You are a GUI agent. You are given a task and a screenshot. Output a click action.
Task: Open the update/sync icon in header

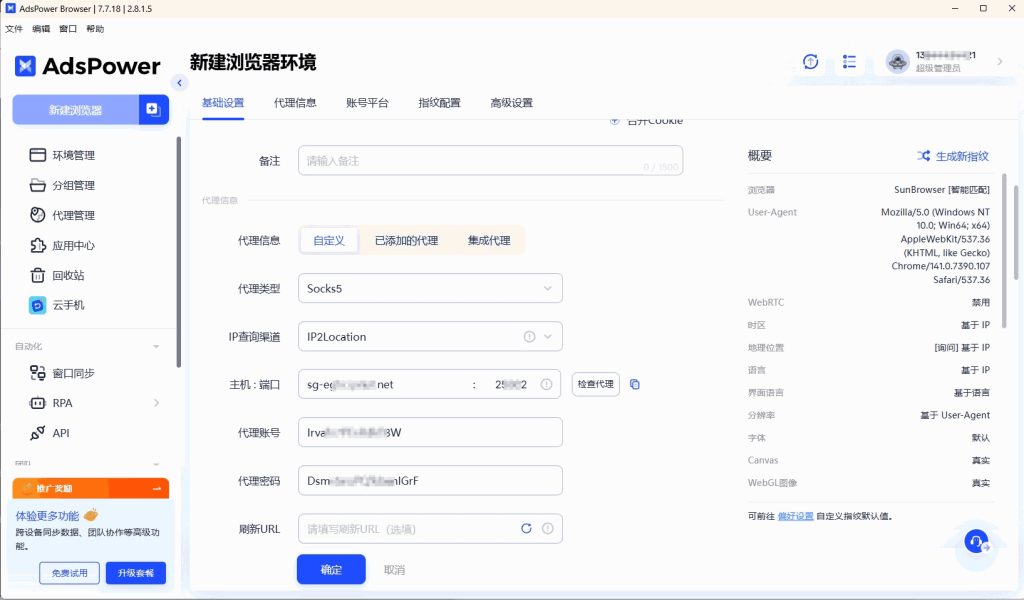[x=811, y=62]
